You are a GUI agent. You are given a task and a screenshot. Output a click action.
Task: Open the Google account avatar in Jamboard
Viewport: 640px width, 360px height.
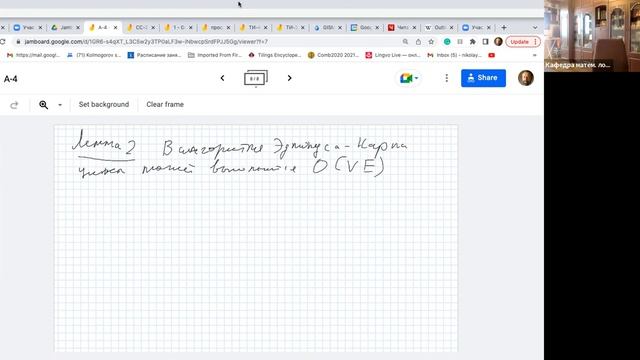526,78
